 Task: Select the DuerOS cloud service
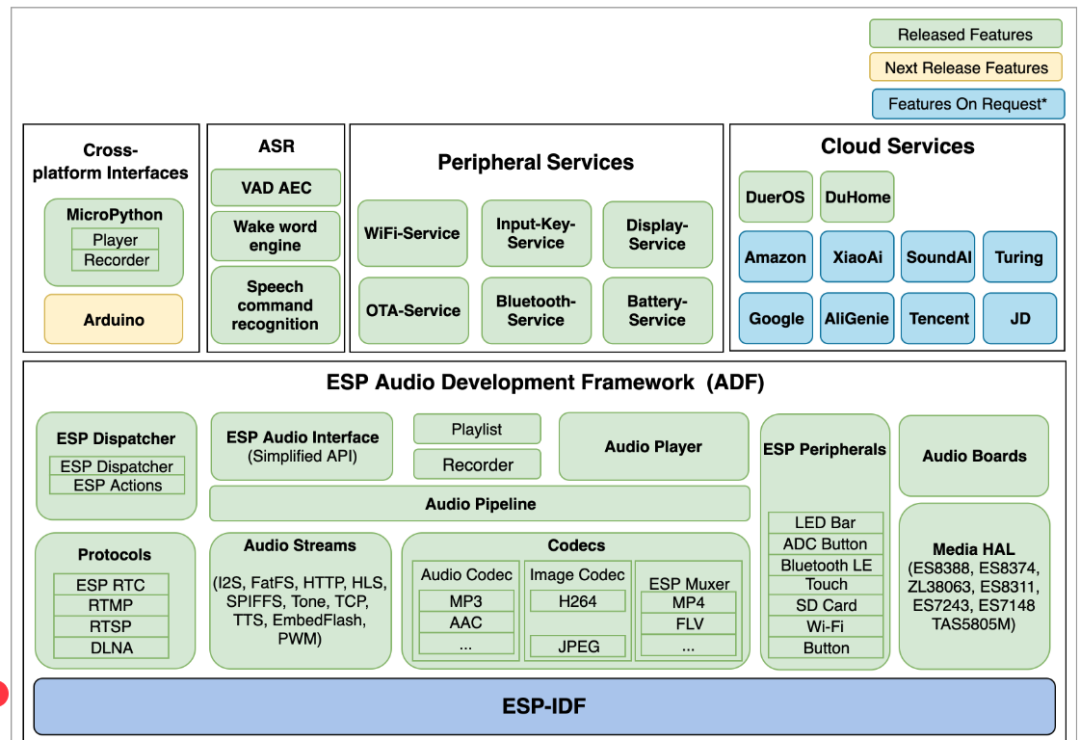pyautogui.click(x=776, y=197)
